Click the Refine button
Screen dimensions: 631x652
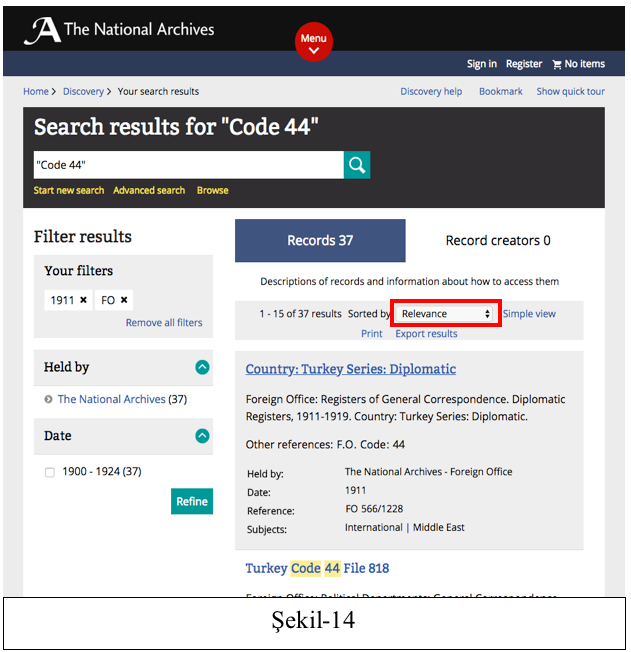tap(192, 501)
